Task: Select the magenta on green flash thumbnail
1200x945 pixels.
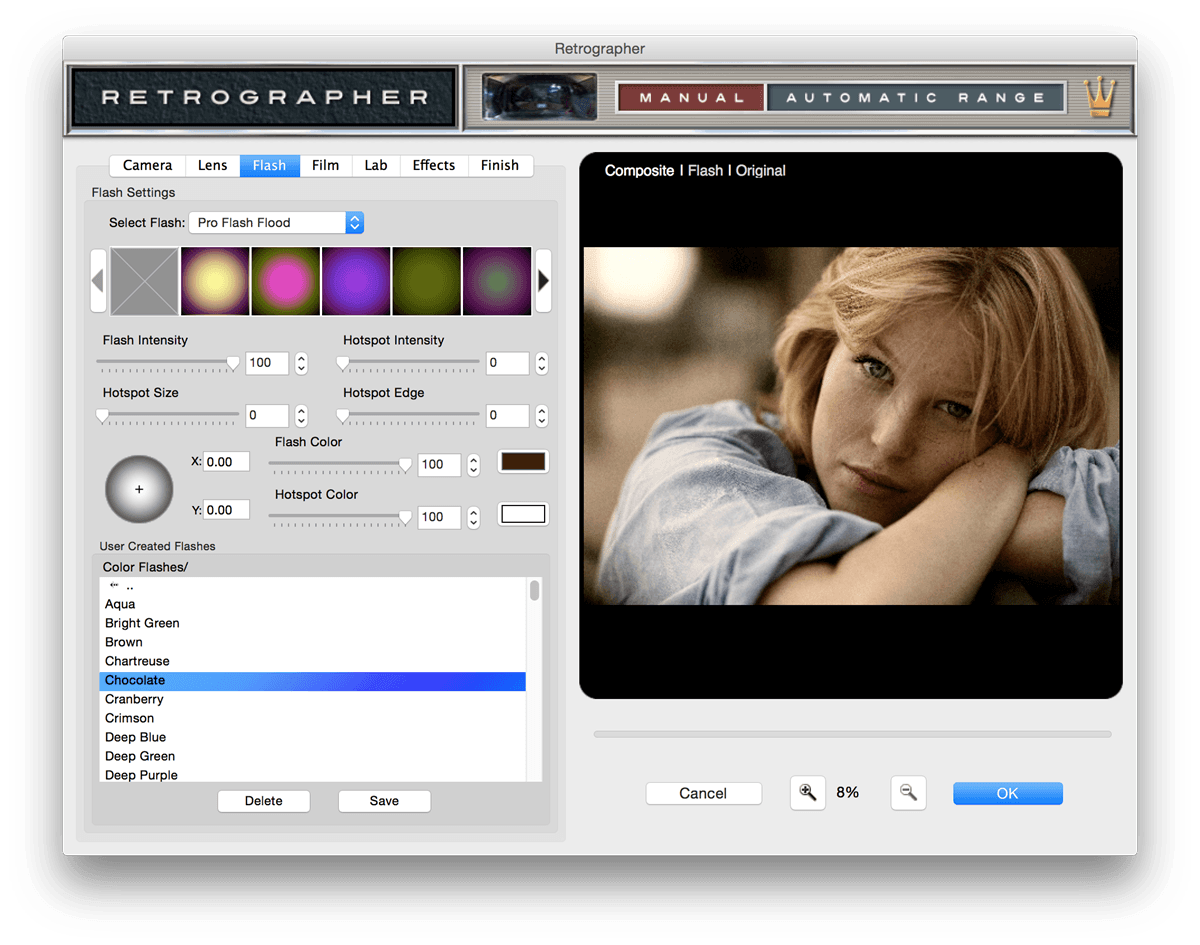Action: pos(286,281)
